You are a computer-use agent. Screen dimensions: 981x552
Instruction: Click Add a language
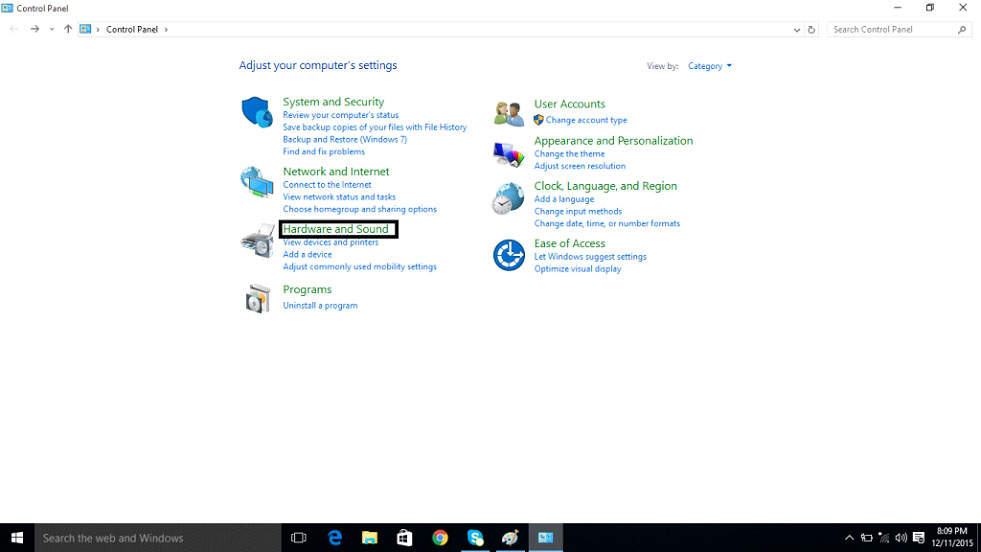click(564, 199)
